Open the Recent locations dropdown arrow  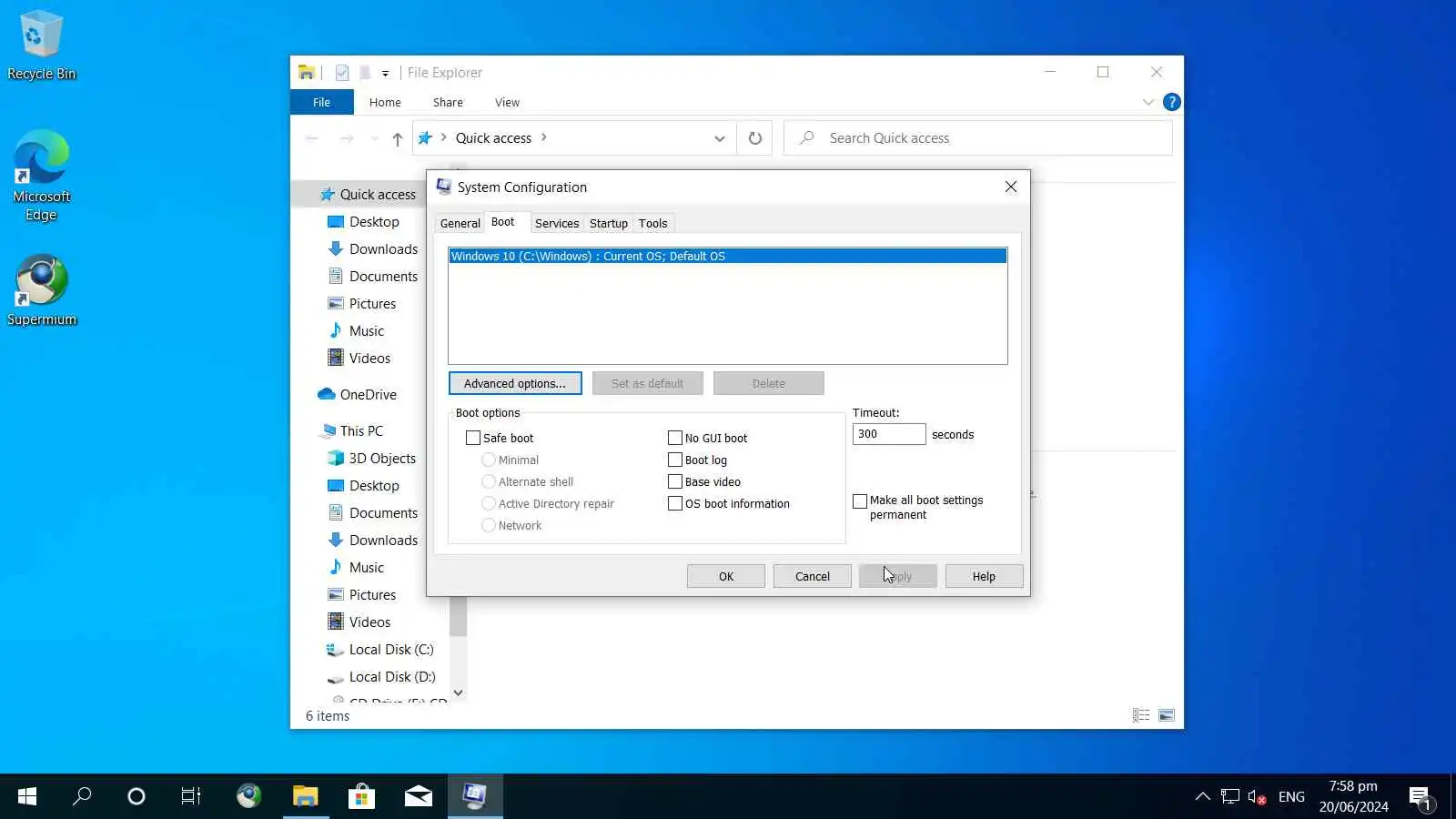(x=374, y=138)
